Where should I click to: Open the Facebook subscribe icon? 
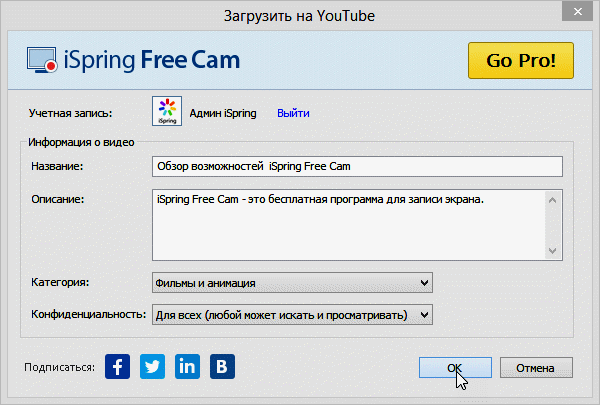coord(117,367)
